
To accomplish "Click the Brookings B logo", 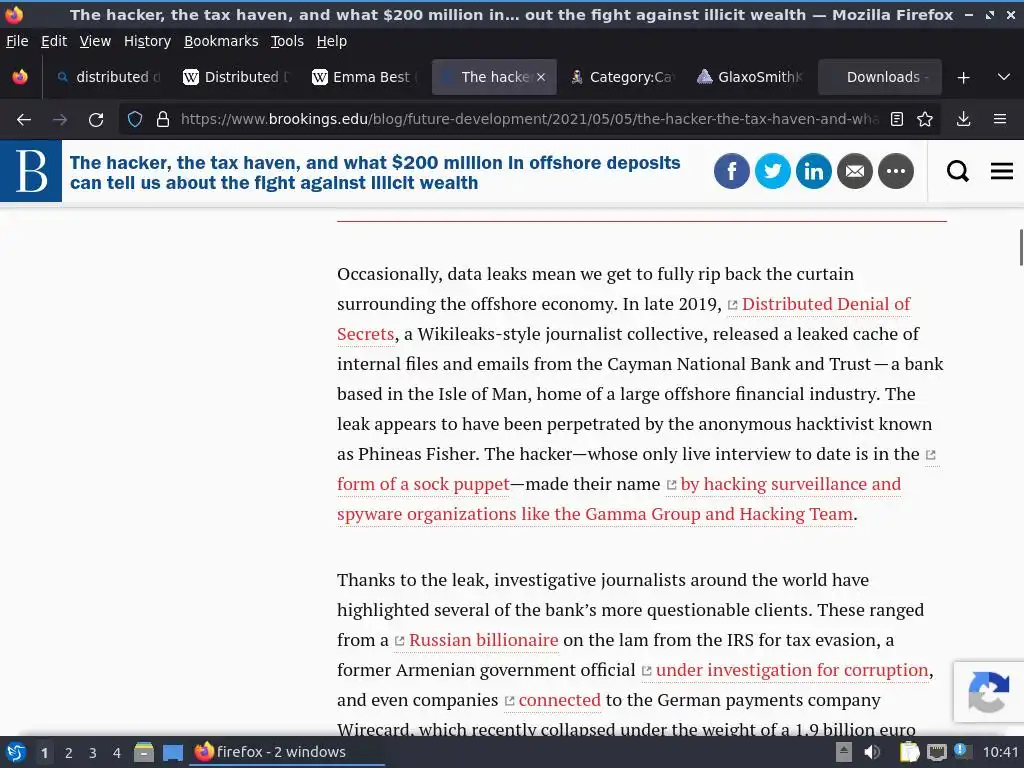I will [x=31, y=171].
